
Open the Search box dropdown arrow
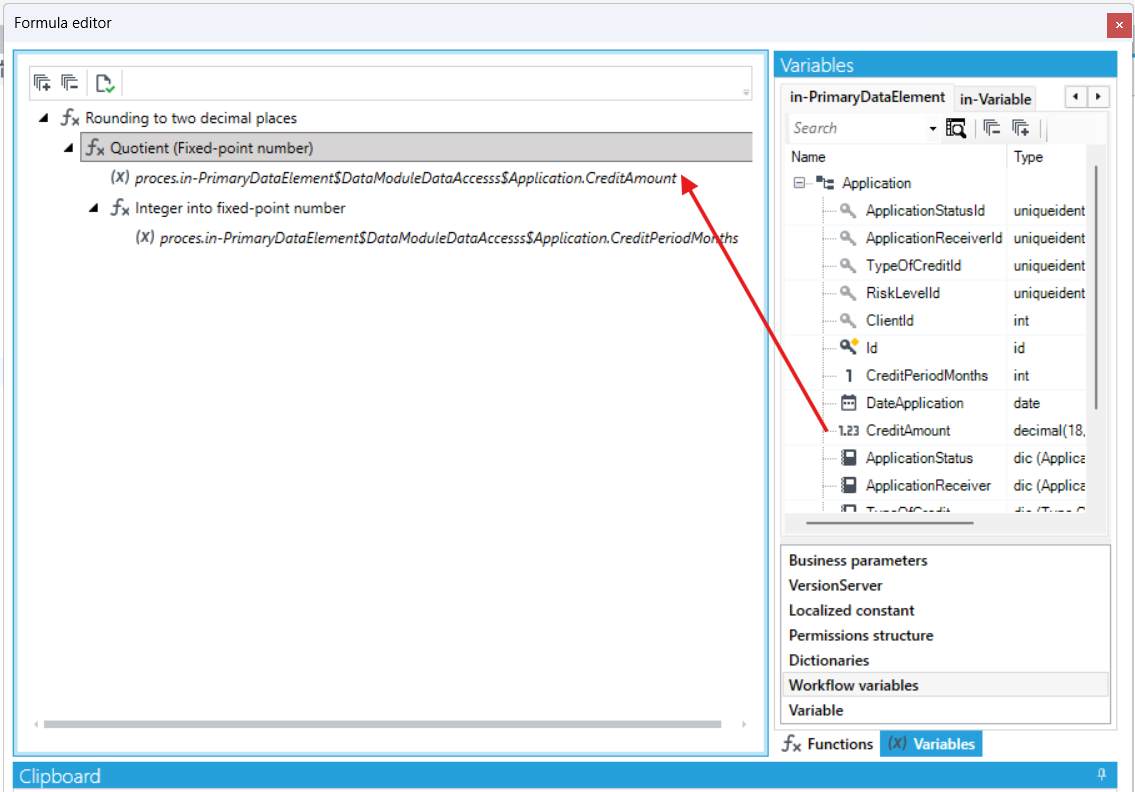[932, 129]
